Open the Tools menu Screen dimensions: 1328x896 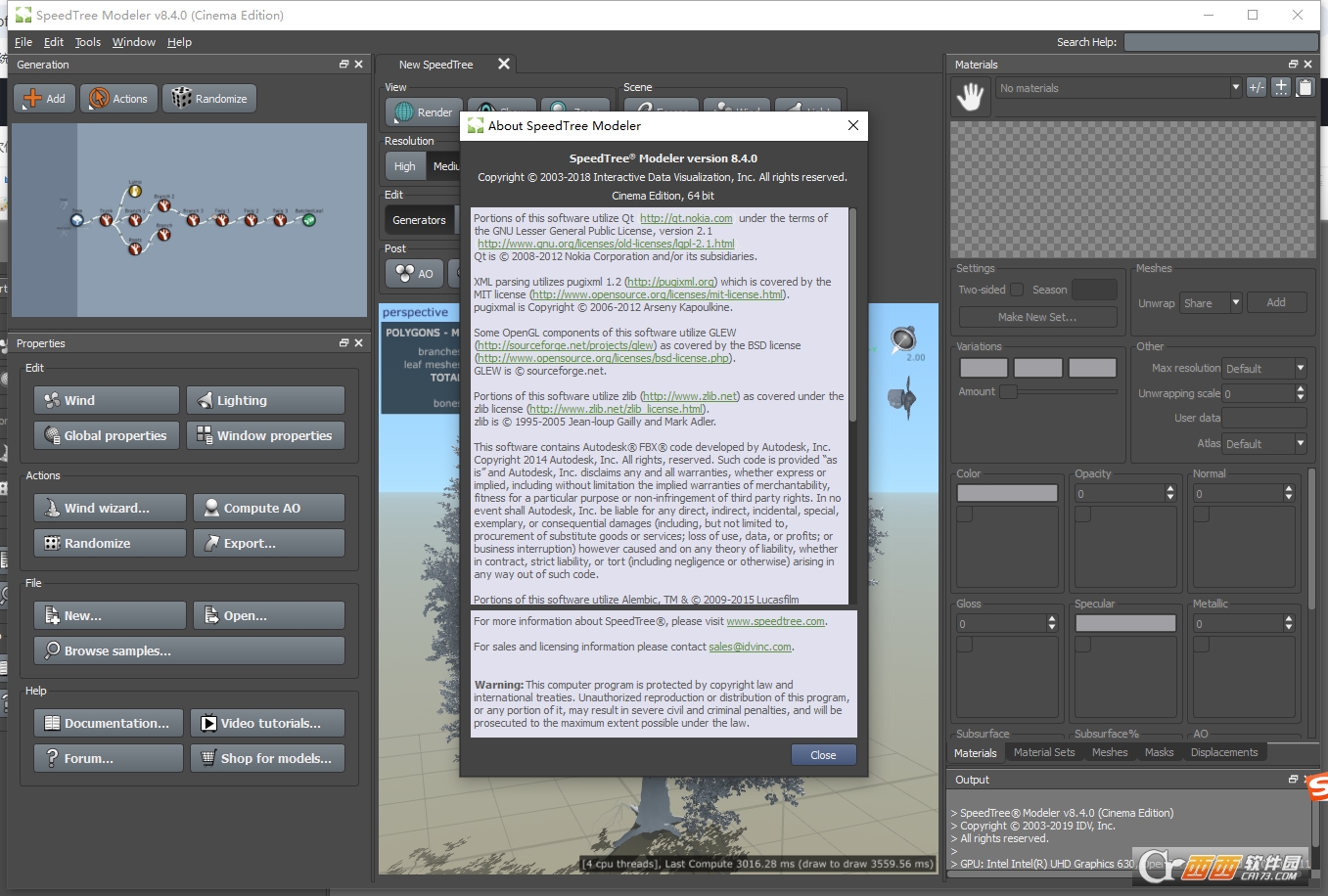click(x=88, y=42)
